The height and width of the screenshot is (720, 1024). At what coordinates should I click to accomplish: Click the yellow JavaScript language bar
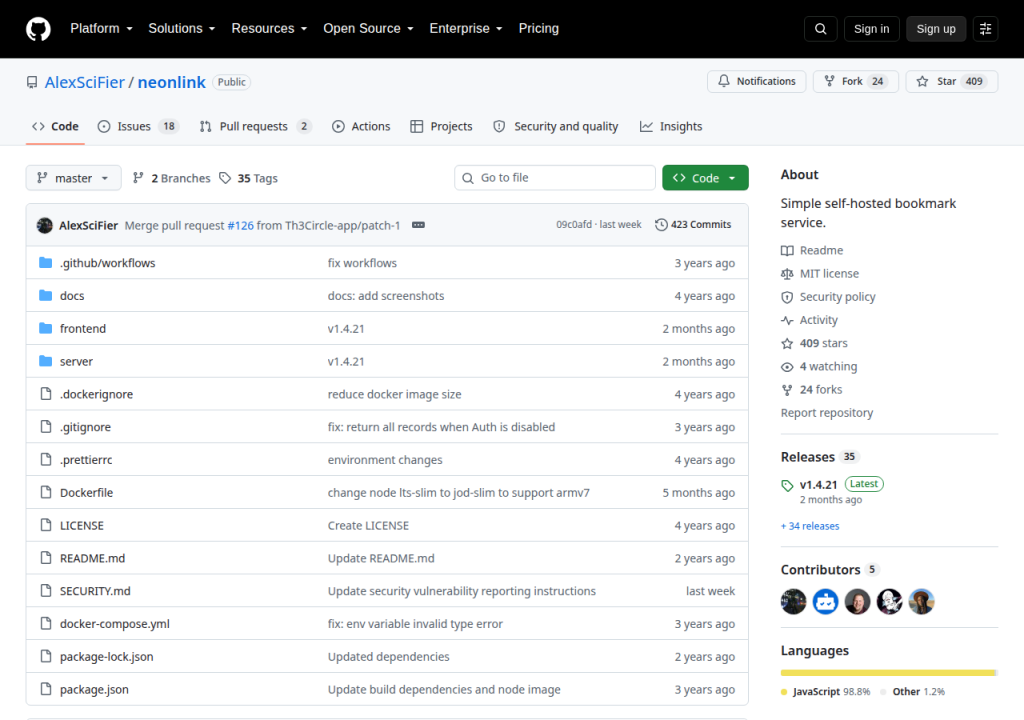click(x=888, y=672)
